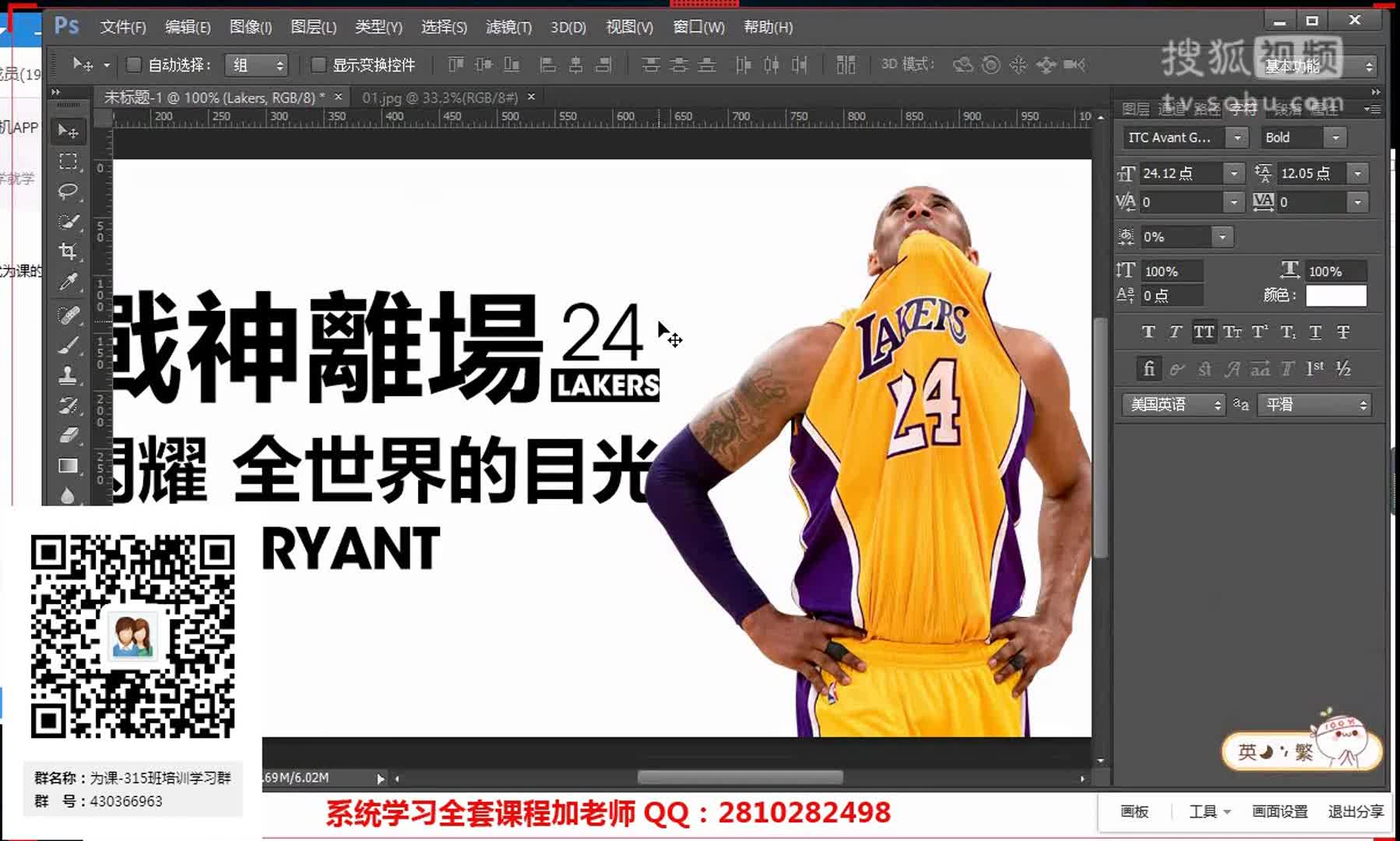Toggle faux italic text style
The image size is (1400, 841).
click(1176, 333)
